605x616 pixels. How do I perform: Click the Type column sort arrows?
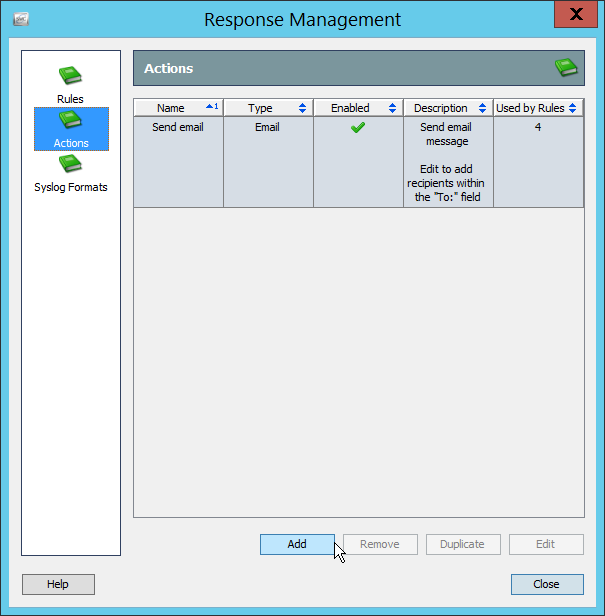coord(302,108)
